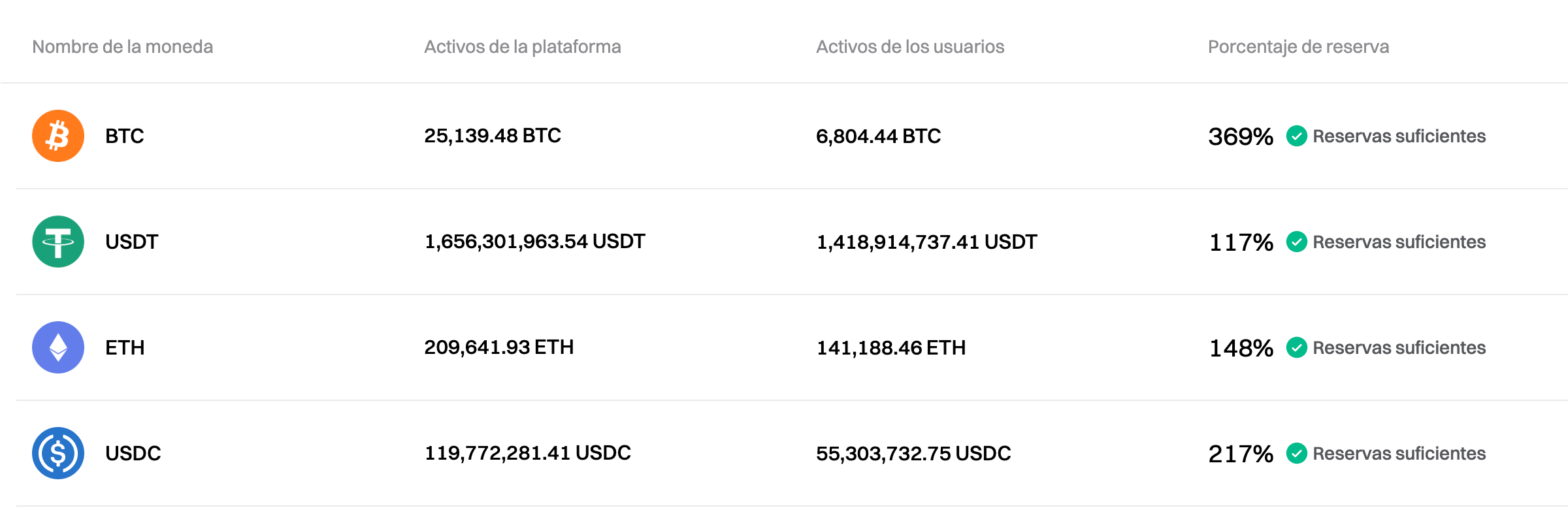Screen dimensions: 1568x508
Task: Click the blue USDC coin icon
Action: pyautogui.click(x=58, y=453)
